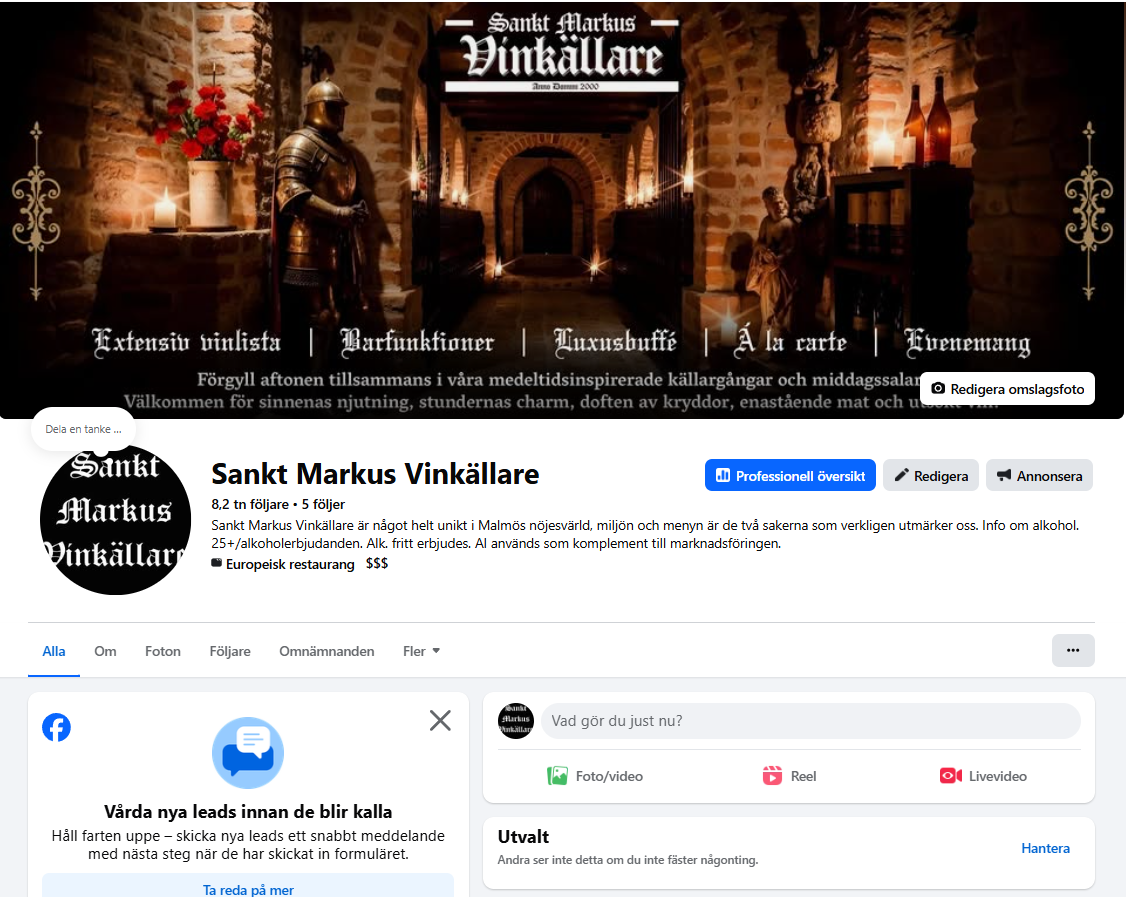Select the Omnämnanden tab
This screenshot has height=897, width=1126.
coord(327,651)
